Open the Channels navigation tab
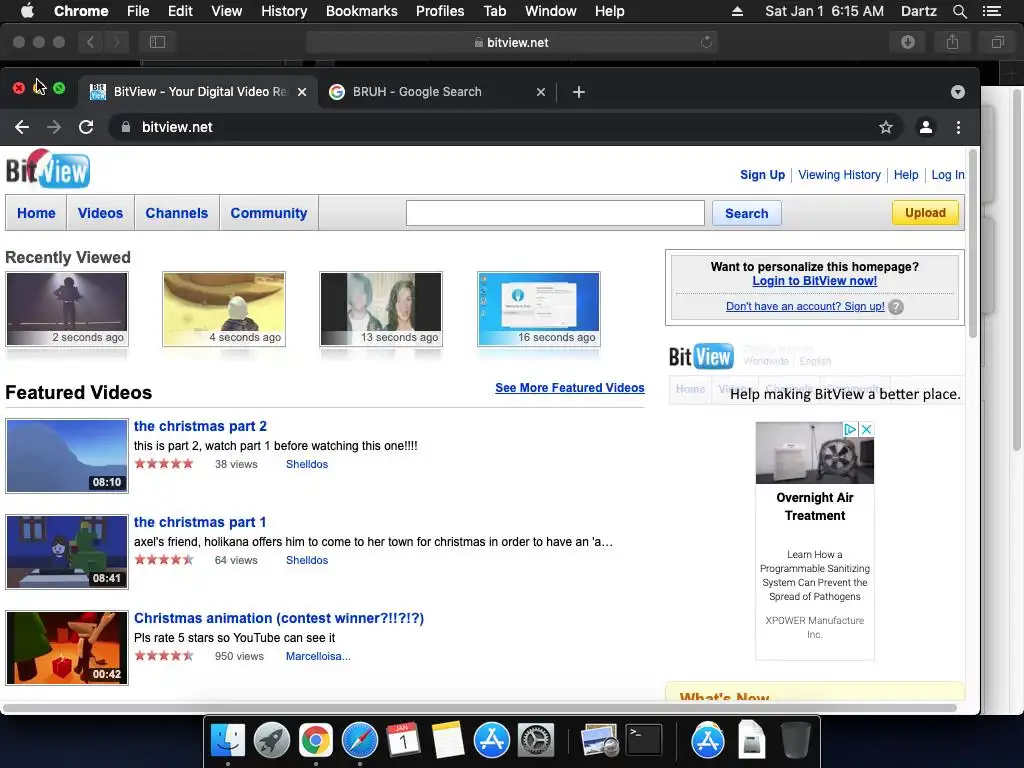 click(x=177, y=213)
